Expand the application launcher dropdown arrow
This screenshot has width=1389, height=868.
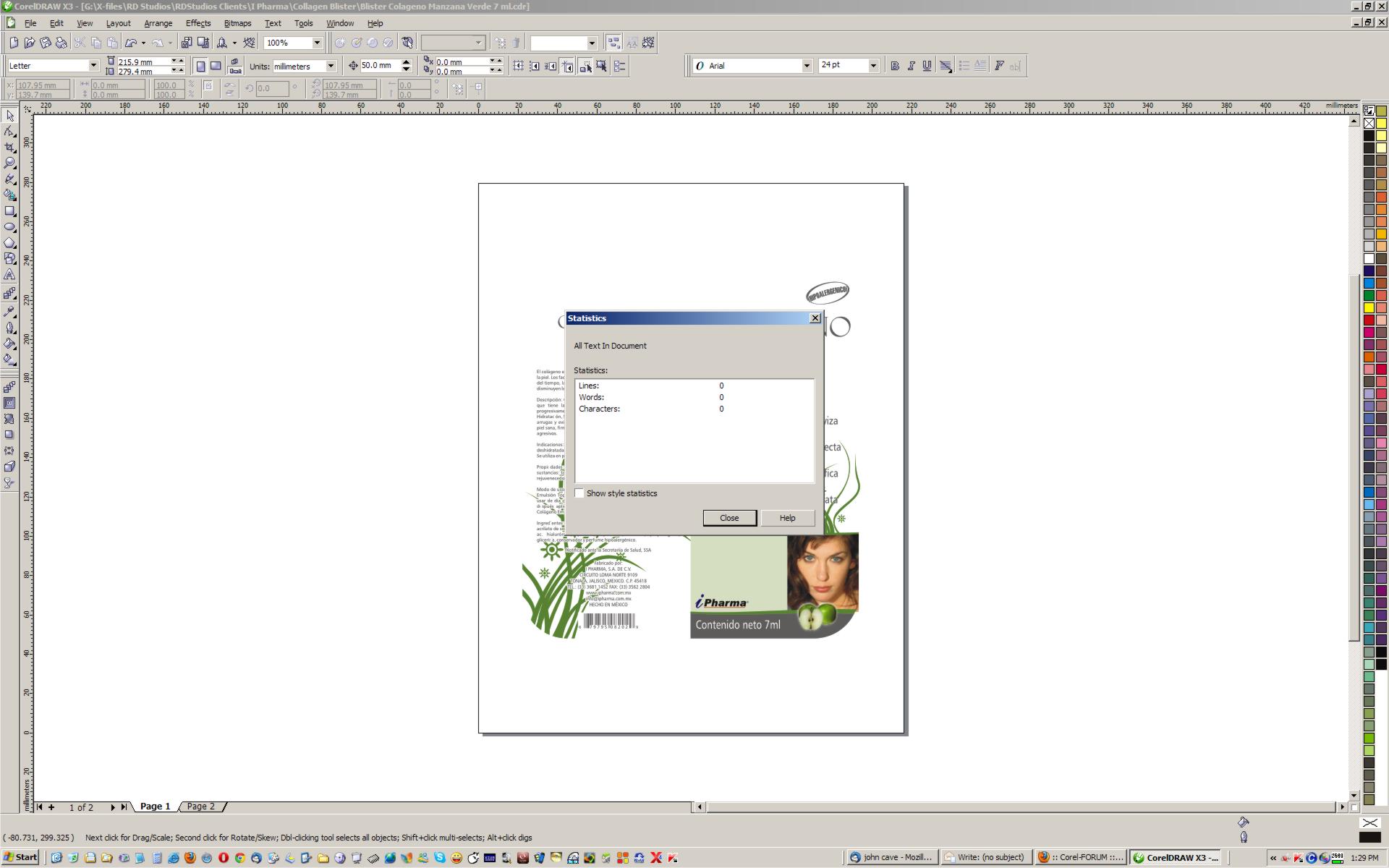point(234,43)
